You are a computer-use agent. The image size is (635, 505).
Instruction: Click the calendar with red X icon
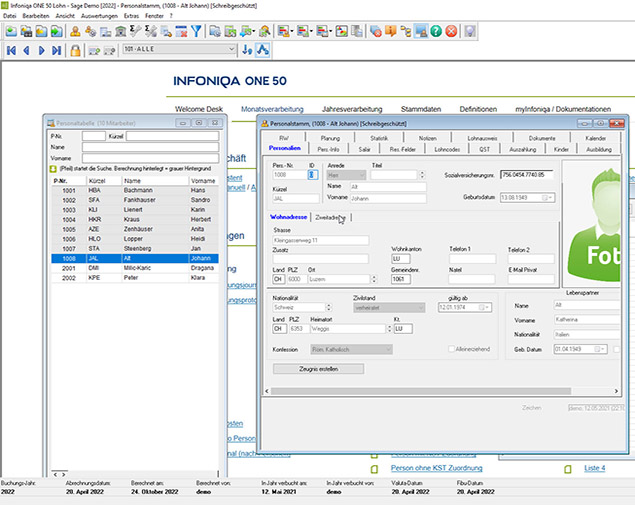[181, 31]
